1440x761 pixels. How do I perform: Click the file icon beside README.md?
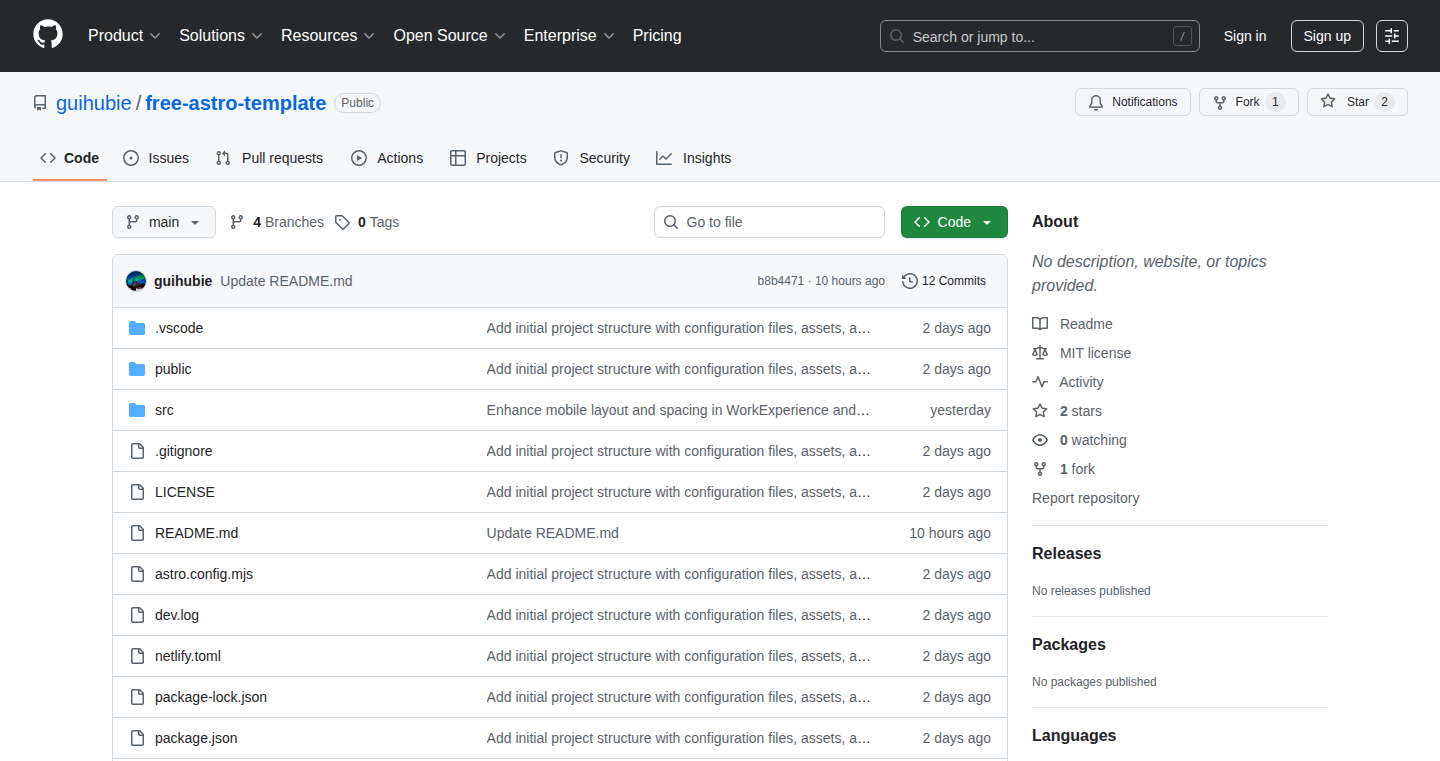137,533
